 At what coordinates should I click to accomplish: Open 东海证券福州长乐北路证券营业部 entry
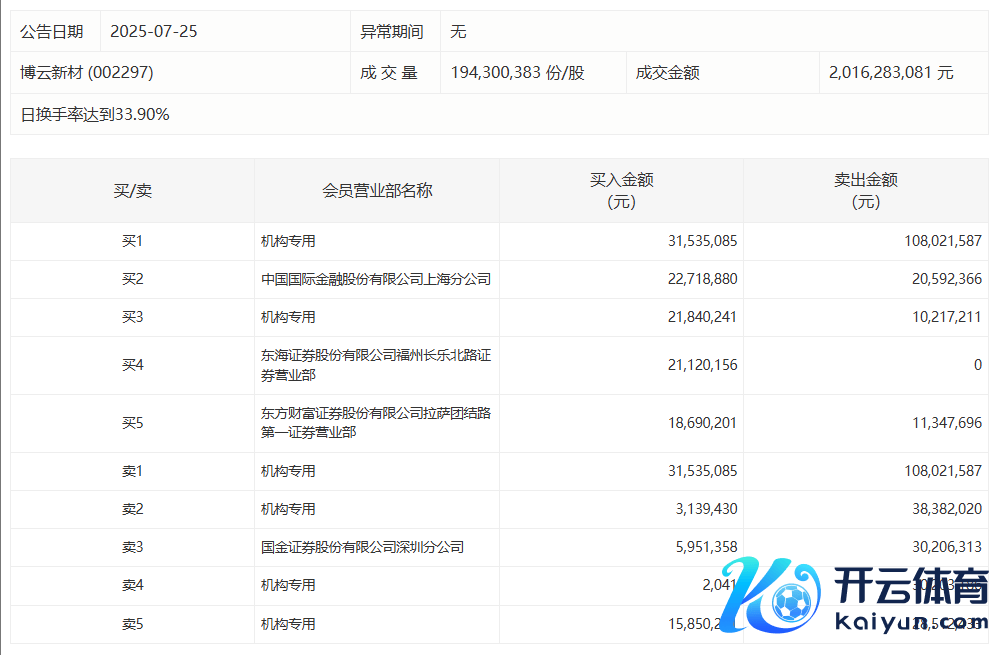376,365
